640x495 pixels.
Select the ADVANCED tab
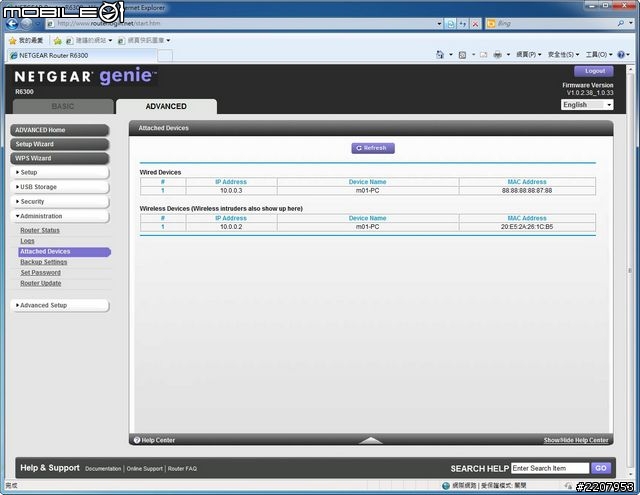pos(166,106)
